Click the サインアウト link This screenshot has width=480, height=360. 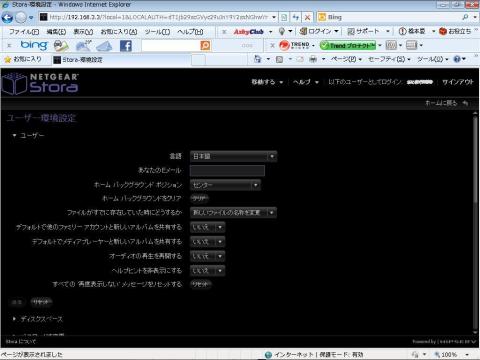tap(458, 82)
